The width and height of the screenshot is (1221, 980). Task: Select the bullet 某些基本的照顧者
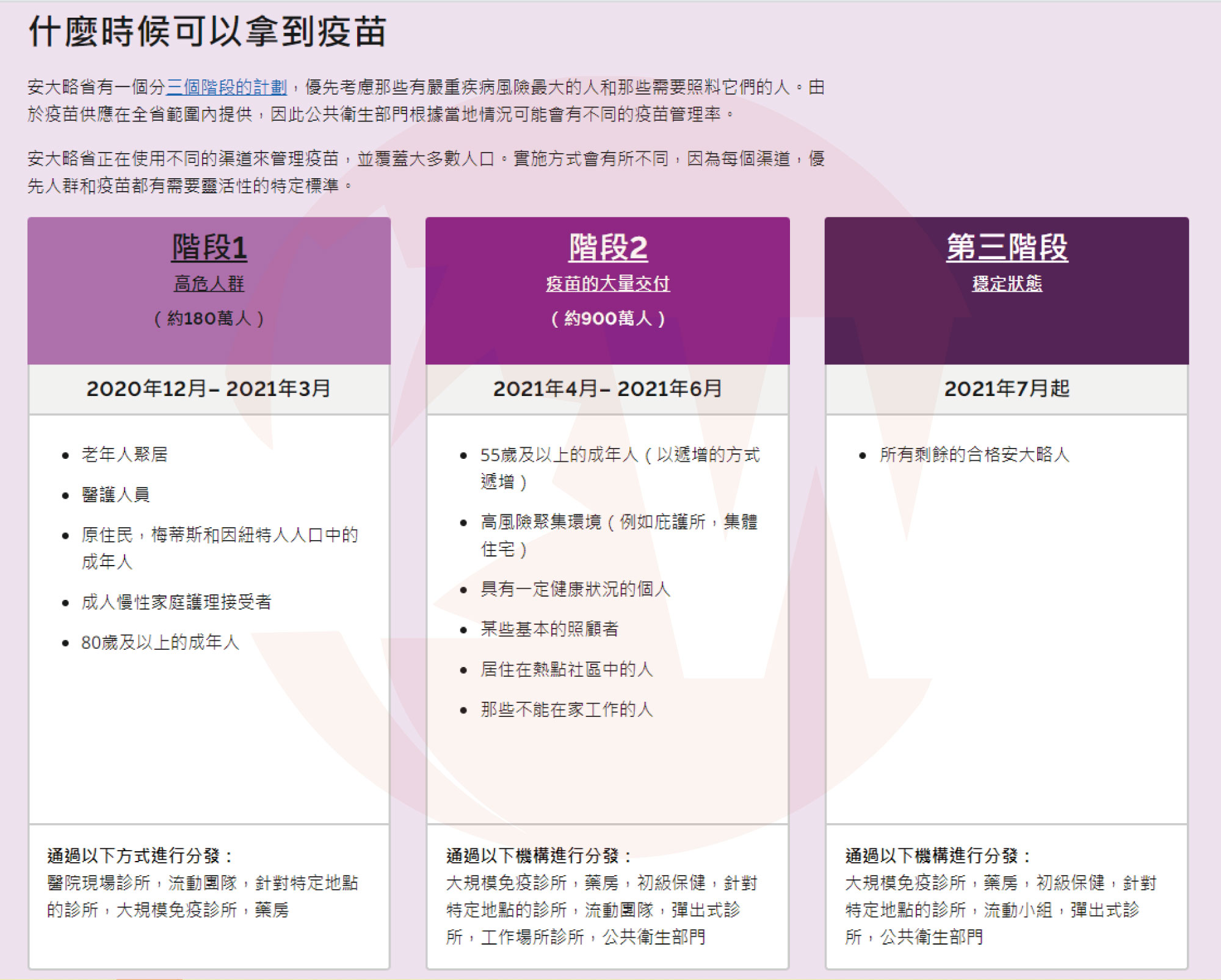(x=549, y=629)
